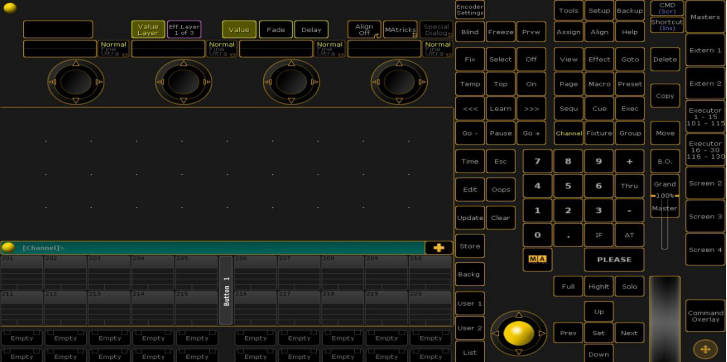Click the move-arrows icon below Command Overlay
This screenshot has width=727, height=362.
pos(705,349)
